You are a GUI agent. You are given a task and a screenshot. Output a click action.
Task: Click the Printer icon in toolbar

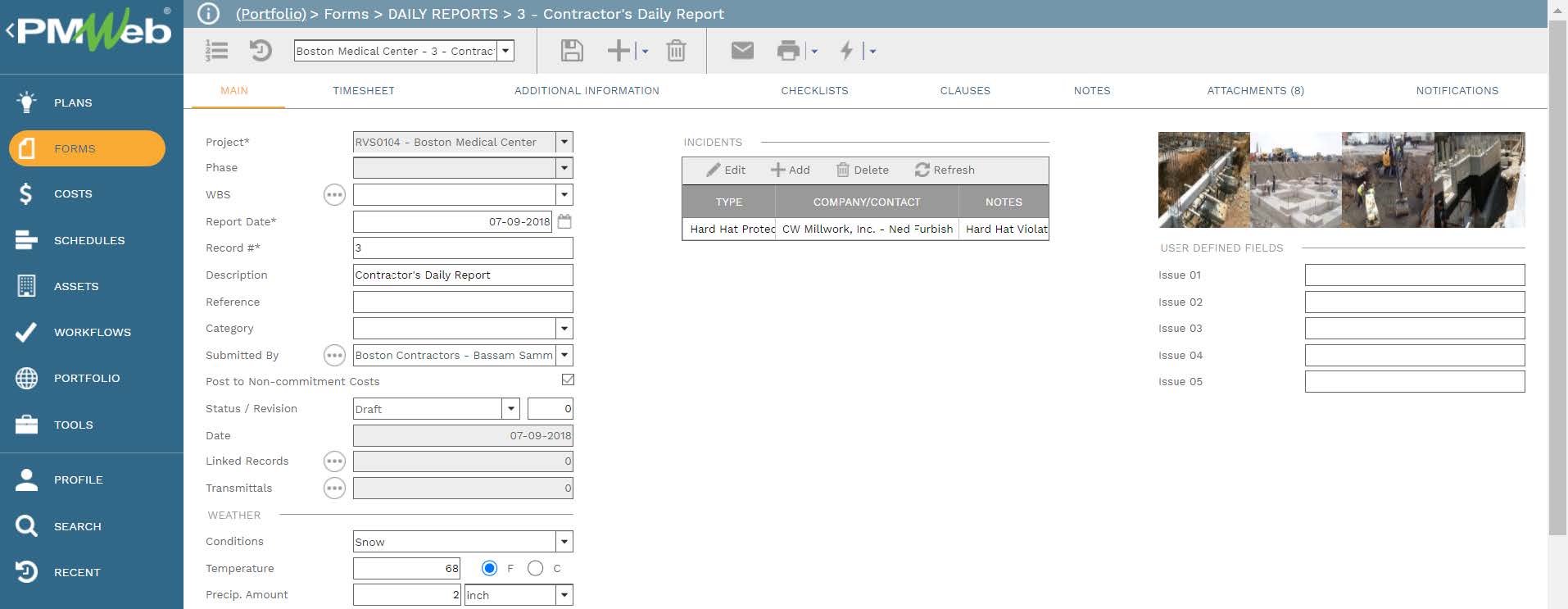point(787,51)
